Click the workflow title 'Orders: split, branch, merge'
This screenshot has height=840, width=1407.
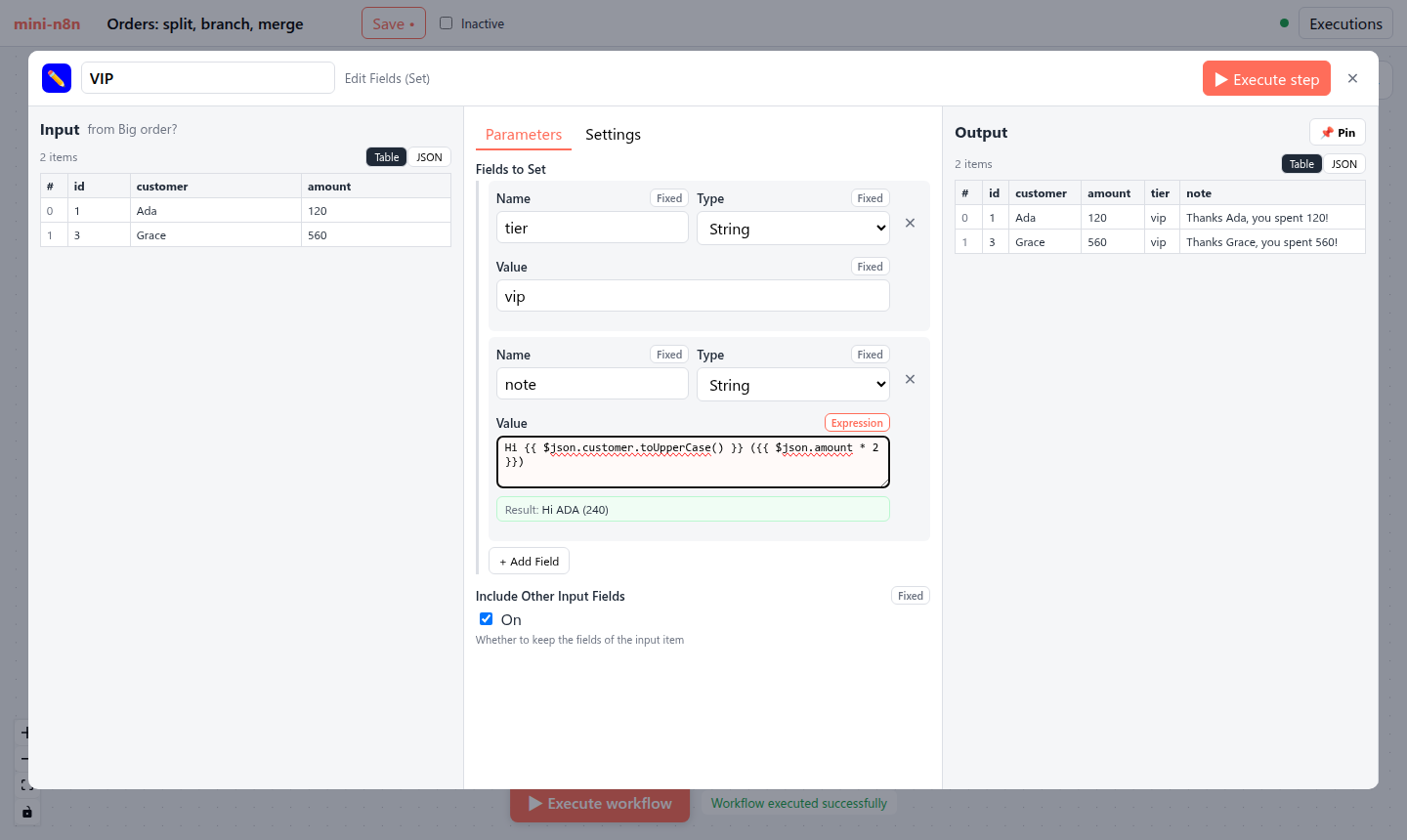coord(205,23)
